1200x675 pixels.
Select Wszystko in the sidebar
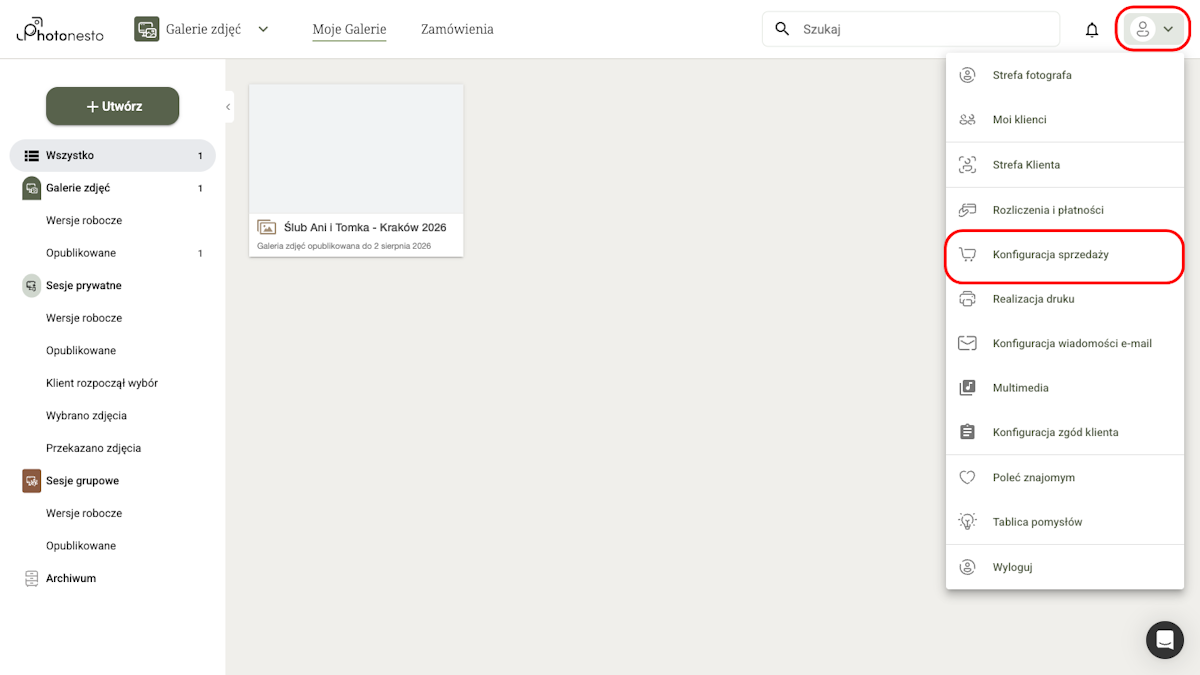(x=112, y=155)
